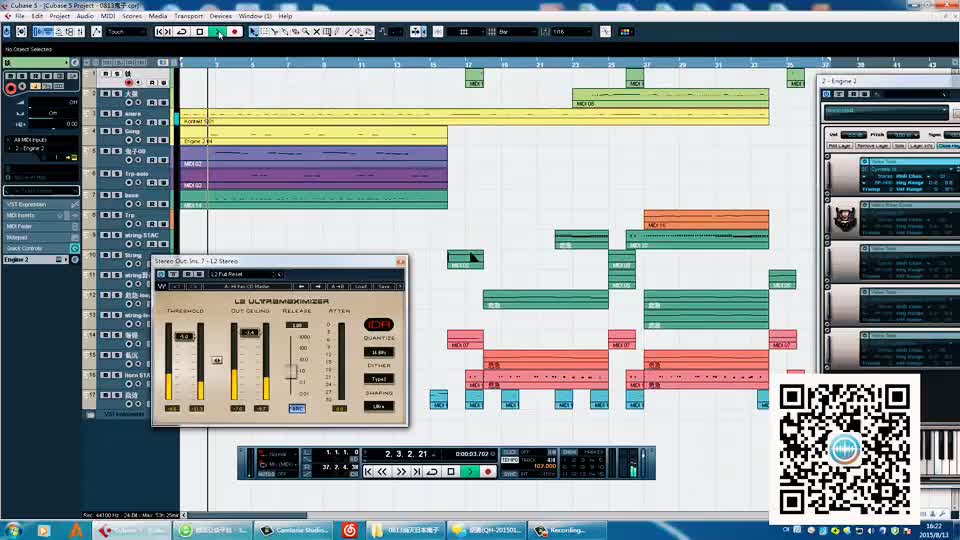
Task: Click the L2 Threshold slider handle
Action: [x=184, y=336]
